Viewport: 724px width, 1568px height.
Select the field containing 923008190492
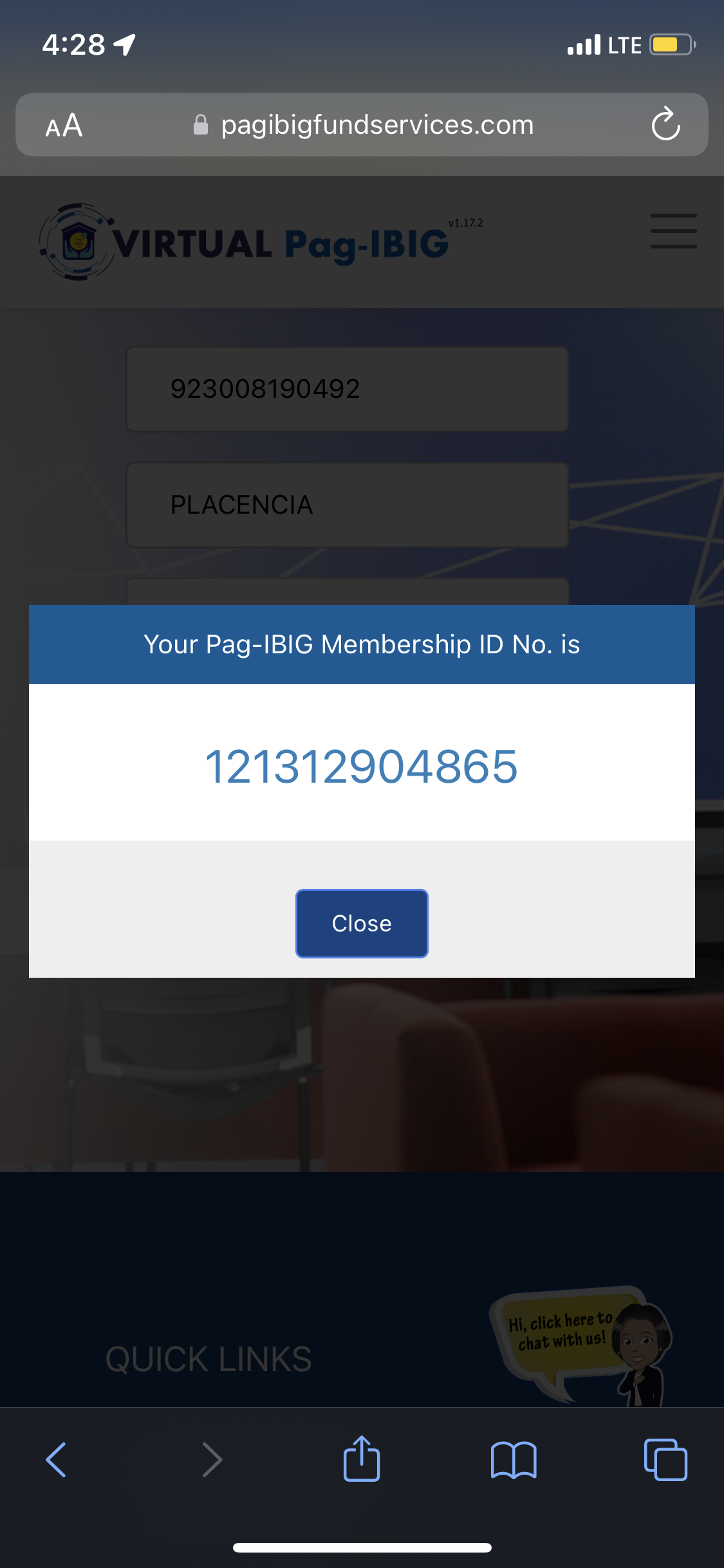point(348,389)
